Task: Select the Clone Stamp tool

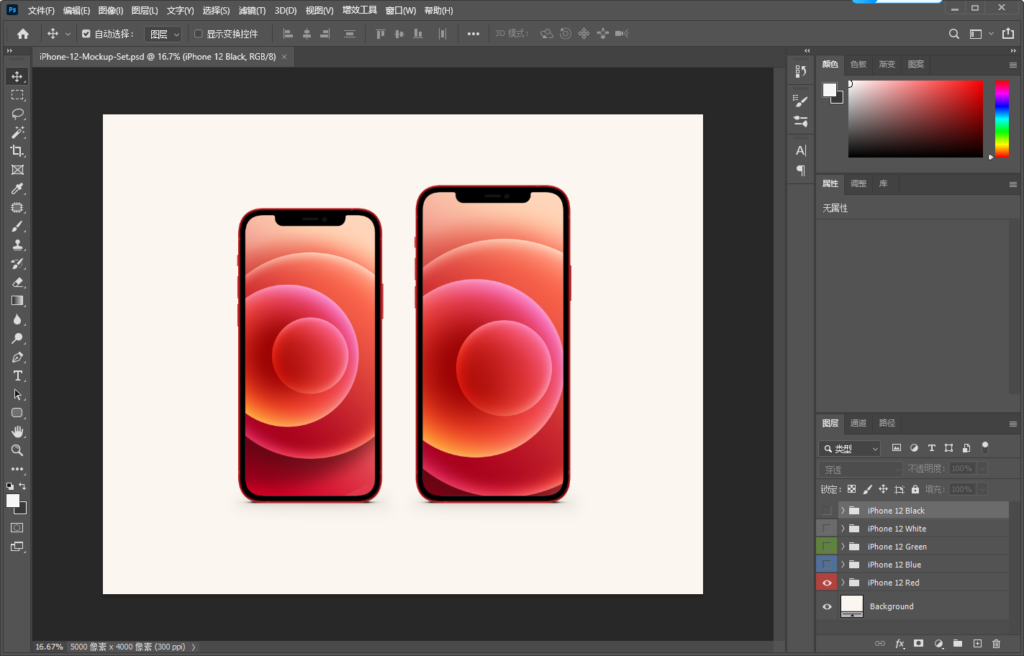Action: point(17,245)
